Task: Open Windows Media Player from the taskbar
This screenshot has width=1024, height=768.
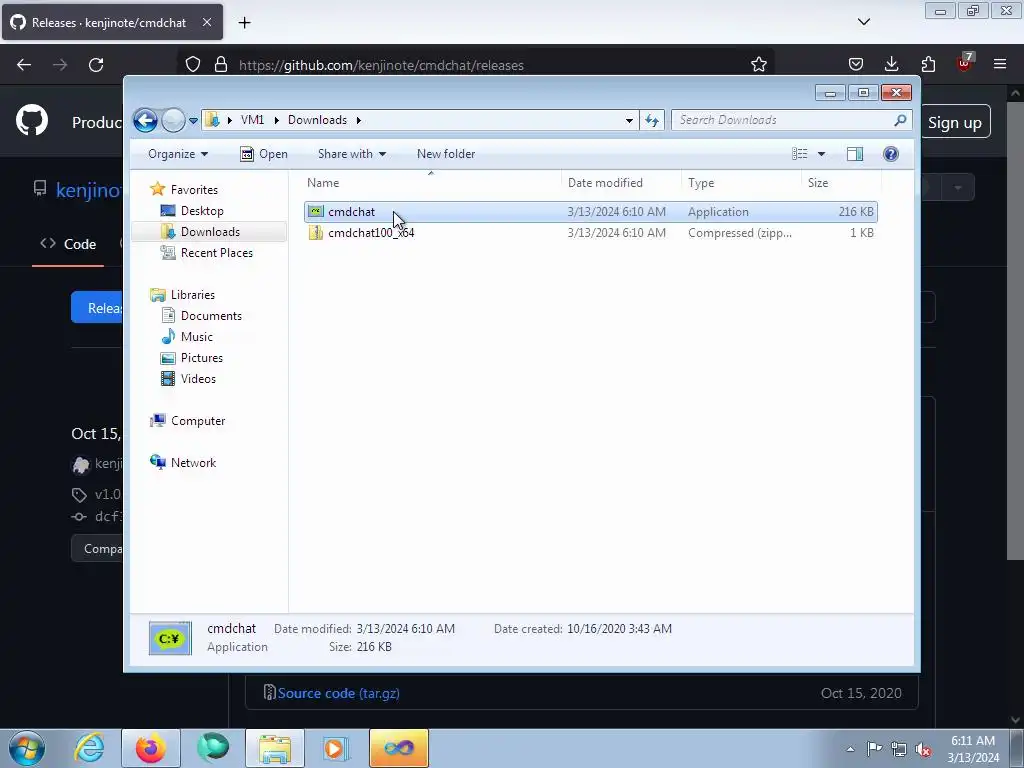Action: coord(336,748)
